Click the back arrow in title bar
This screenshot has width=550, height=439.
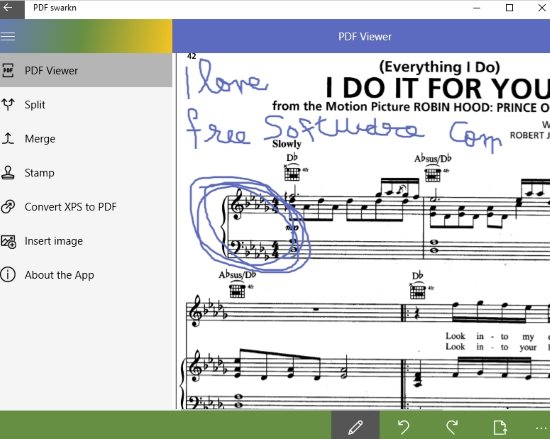coord(8,8)
